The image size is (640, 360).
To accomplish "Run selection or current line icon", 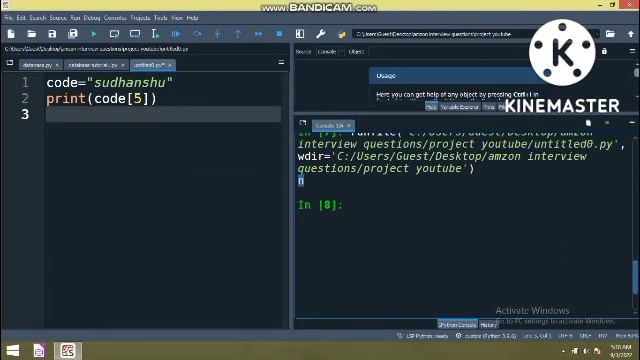I will coord(155,34).
